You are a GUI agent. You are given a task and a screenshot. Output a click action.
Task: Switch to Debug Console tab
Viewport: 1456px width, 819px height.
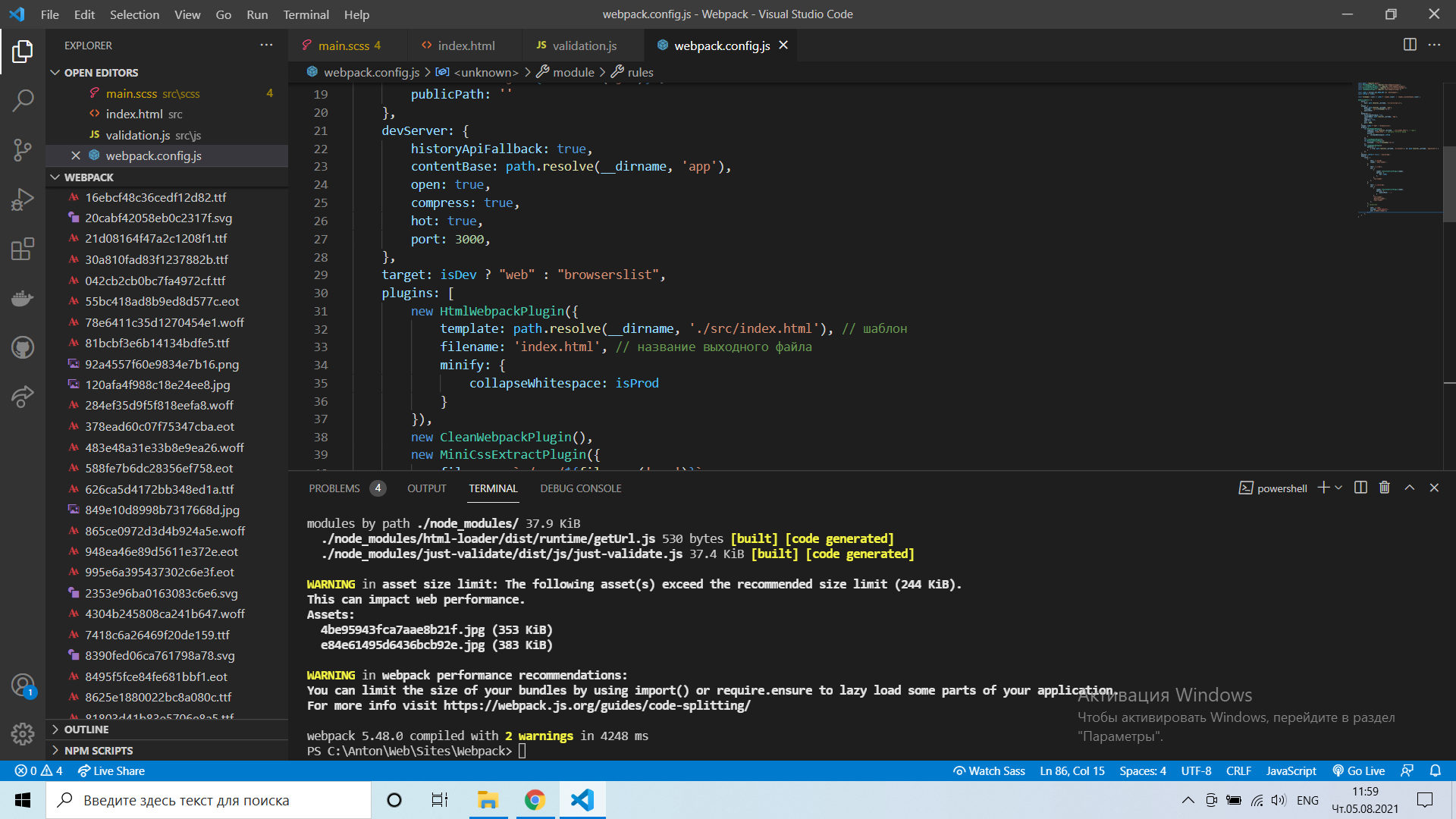580,488
